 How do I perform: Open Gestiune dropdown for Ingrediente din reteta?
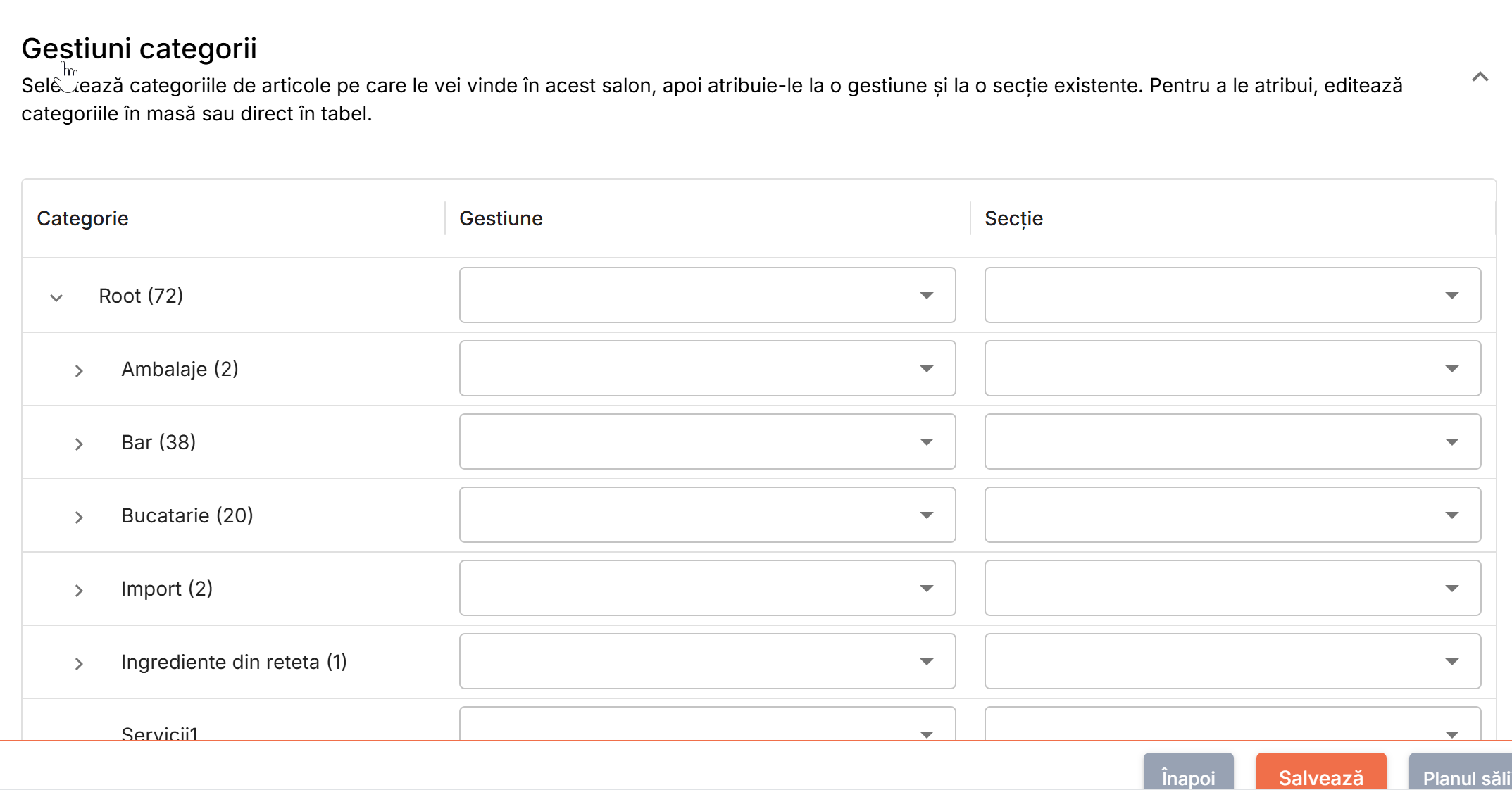point(707,661)
